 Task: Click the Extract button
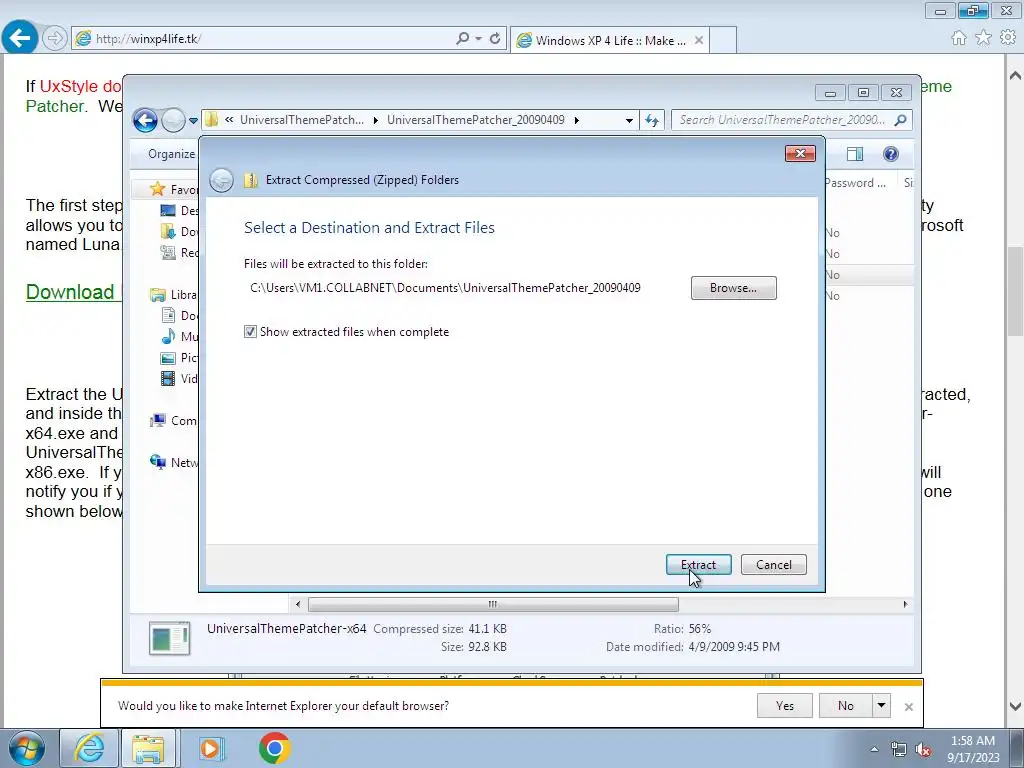[698, 565]
